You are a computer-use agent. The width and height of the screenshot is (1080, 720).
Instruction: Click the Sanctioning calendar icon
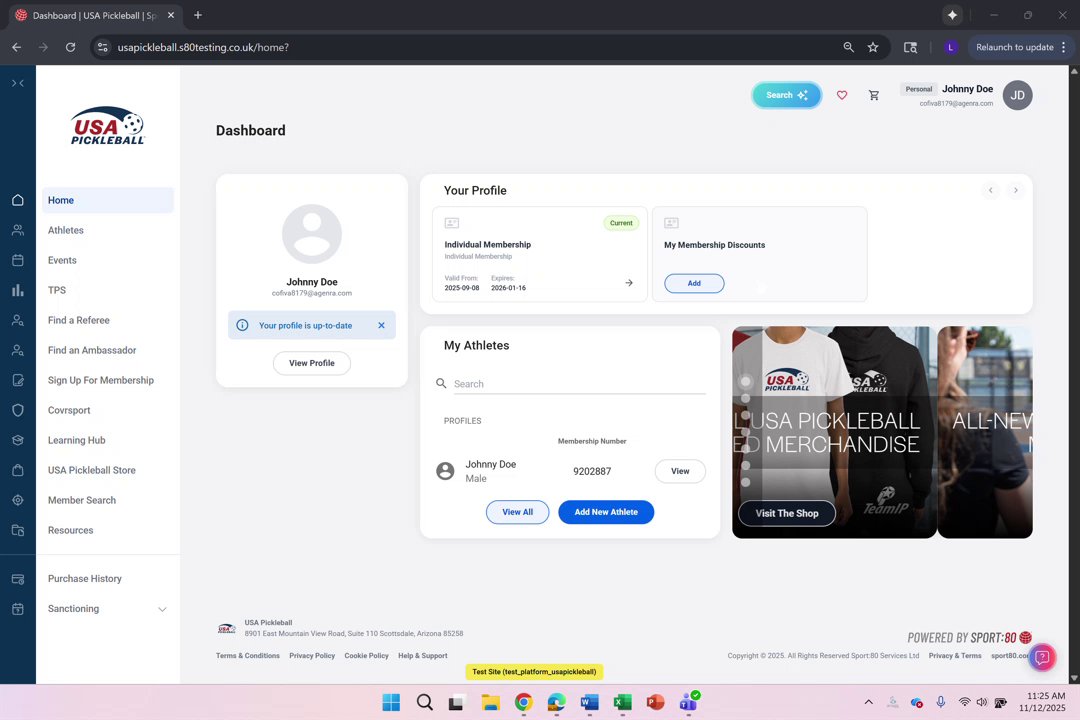click(x=18, y=608)
